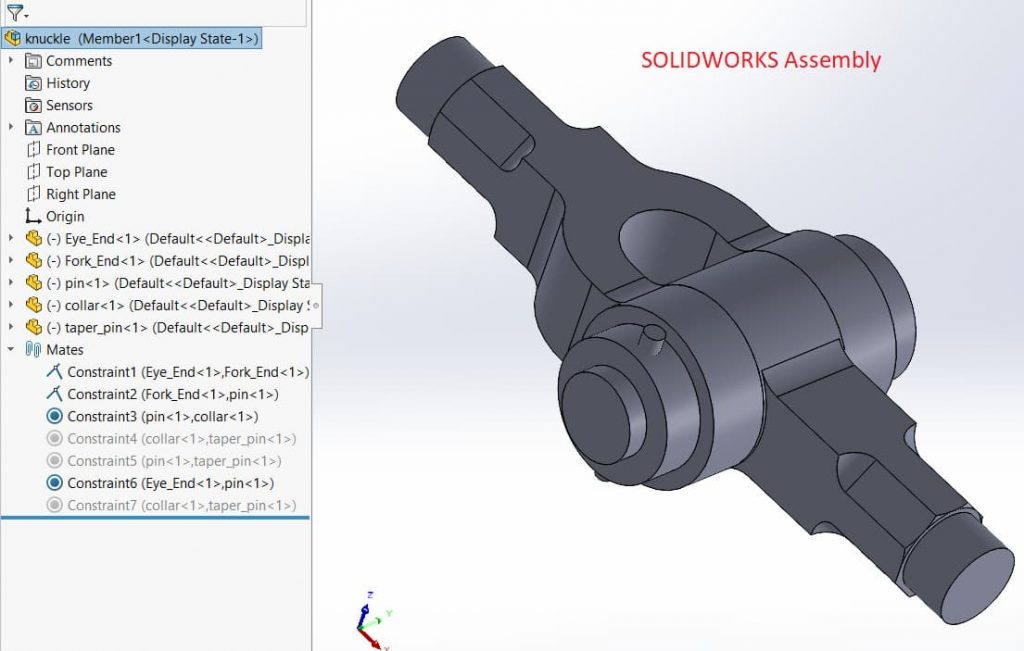
Task: Click the History folder icon
Action: tap(33, 83)
